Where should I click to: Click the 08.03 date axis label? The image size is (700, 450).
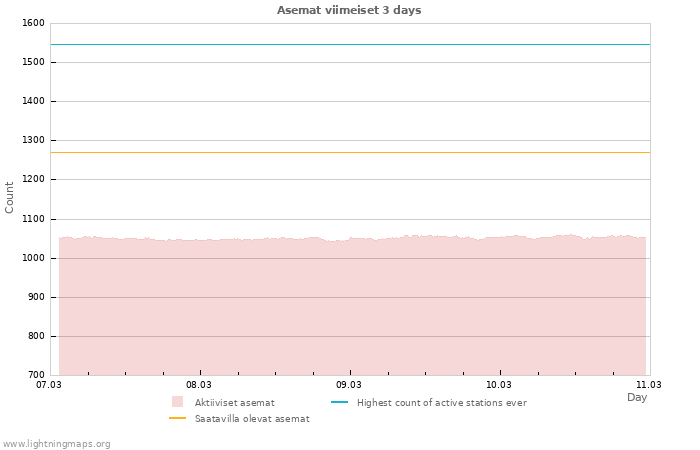coord(199,385)
